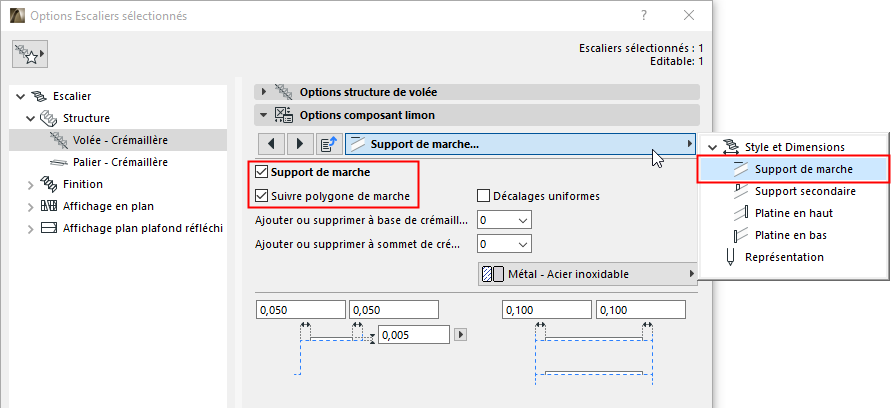
Task: Open the Support de marche... page selector
Action: pyautogui.click(x=521, y=144)
